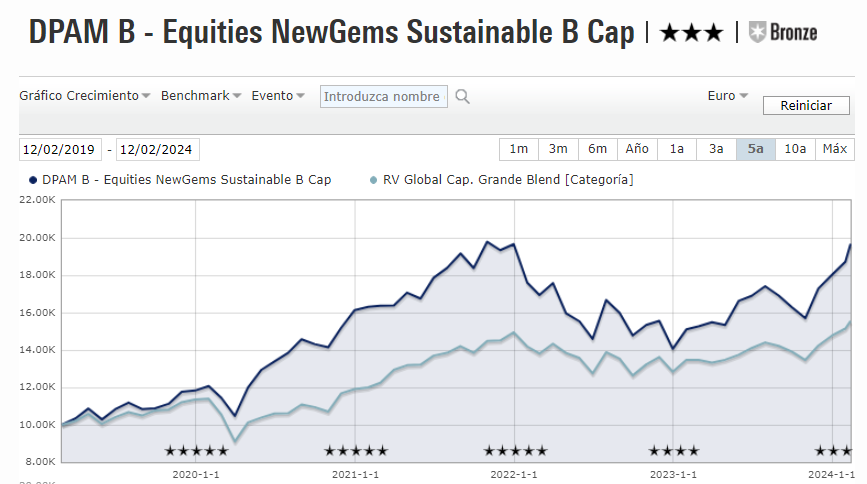Change currency via Euro dropdown
867x484 pixels.
point(728,96)
